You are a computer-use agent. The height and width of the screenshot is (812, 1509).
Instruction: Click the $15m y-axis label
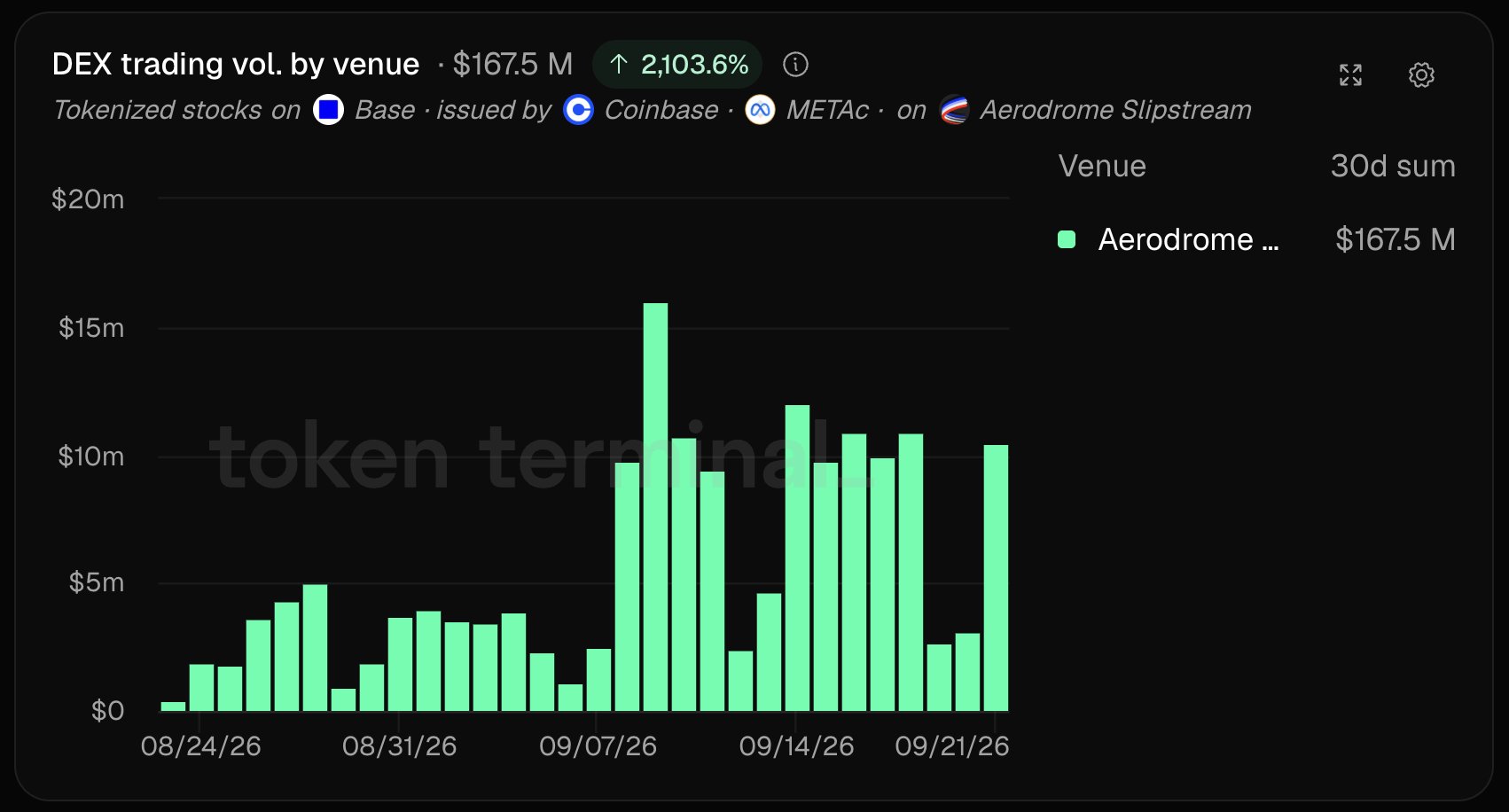point(91,328)
